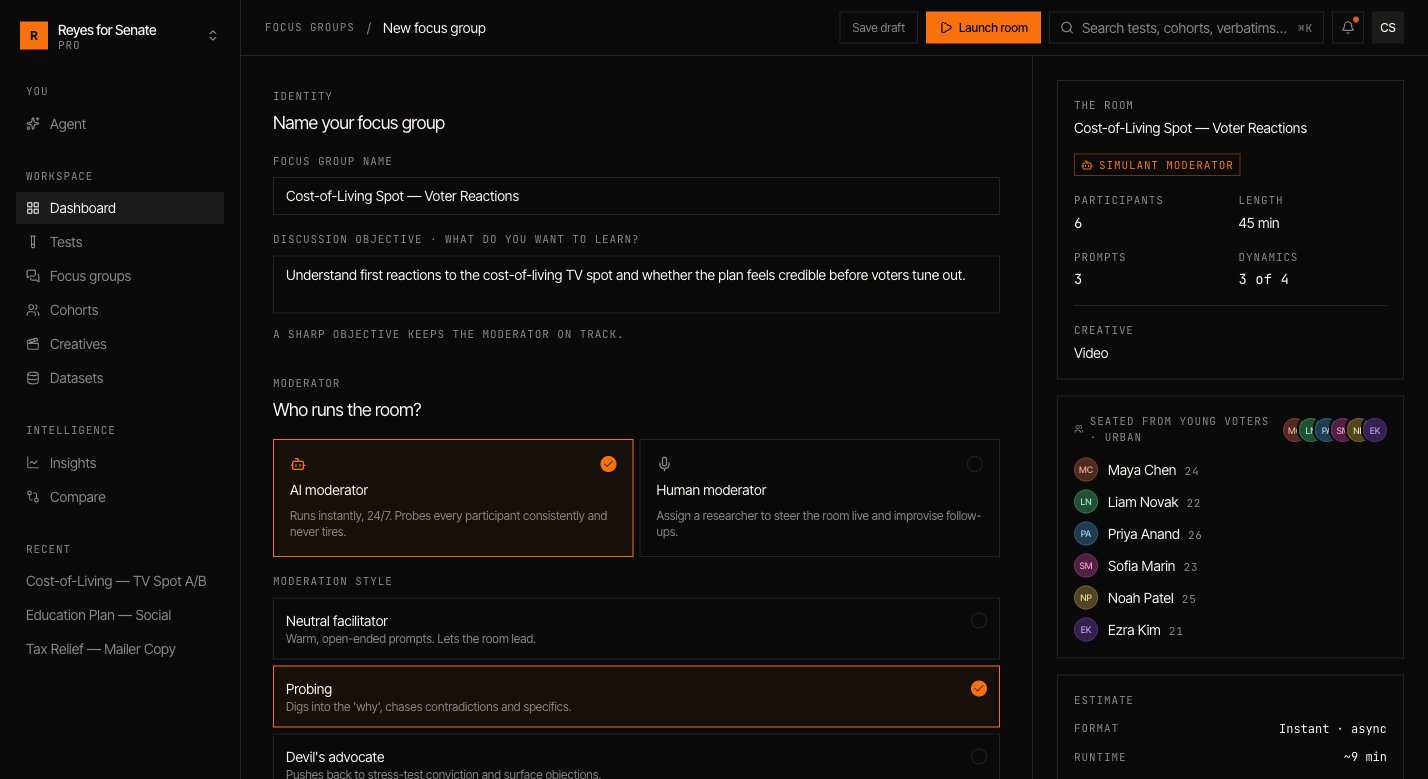
Task: Open Focus groups in the sidebar
Action: (x=120, y=276)
